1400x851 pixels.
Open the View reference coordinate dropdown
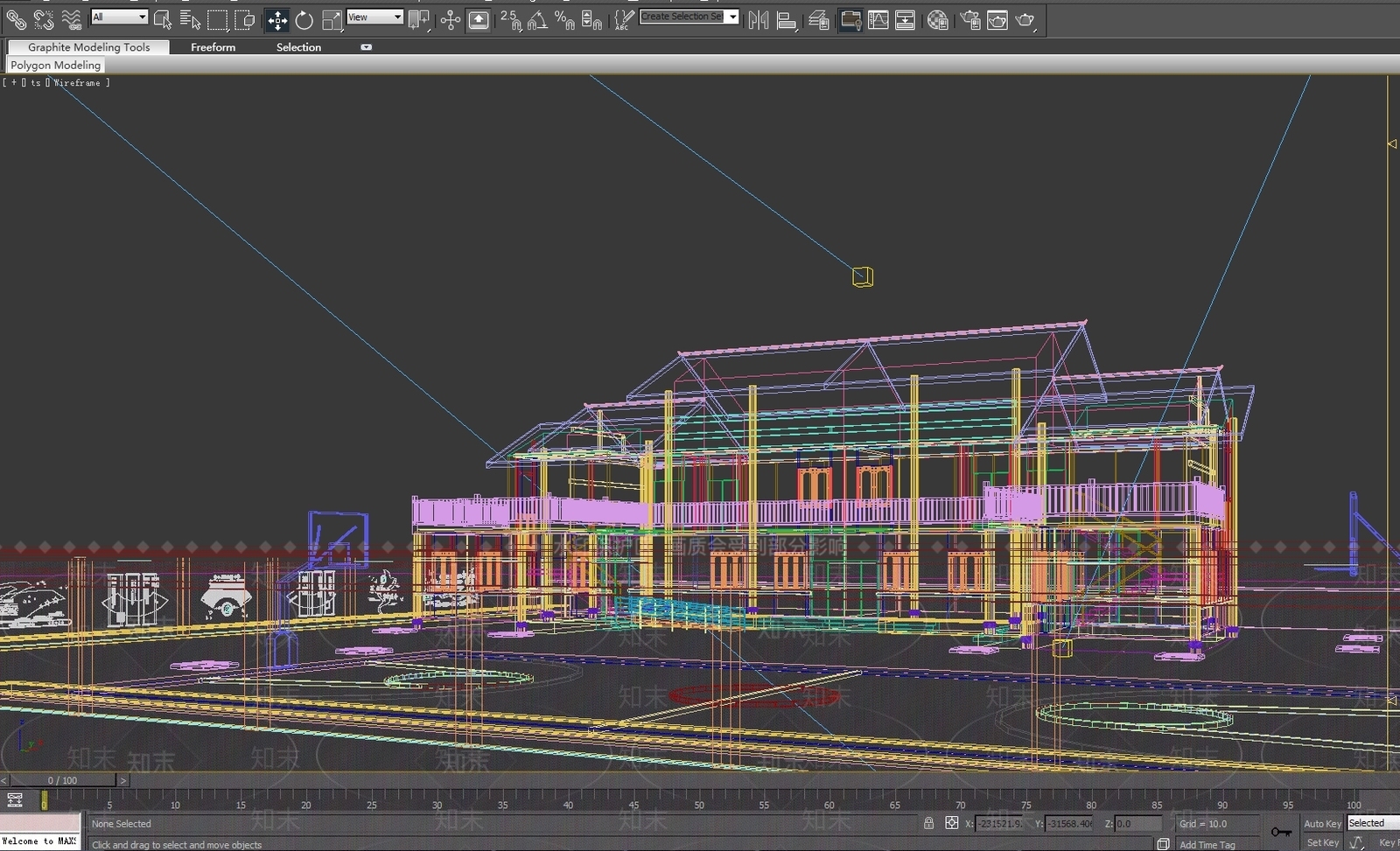[x=374, y=17]
